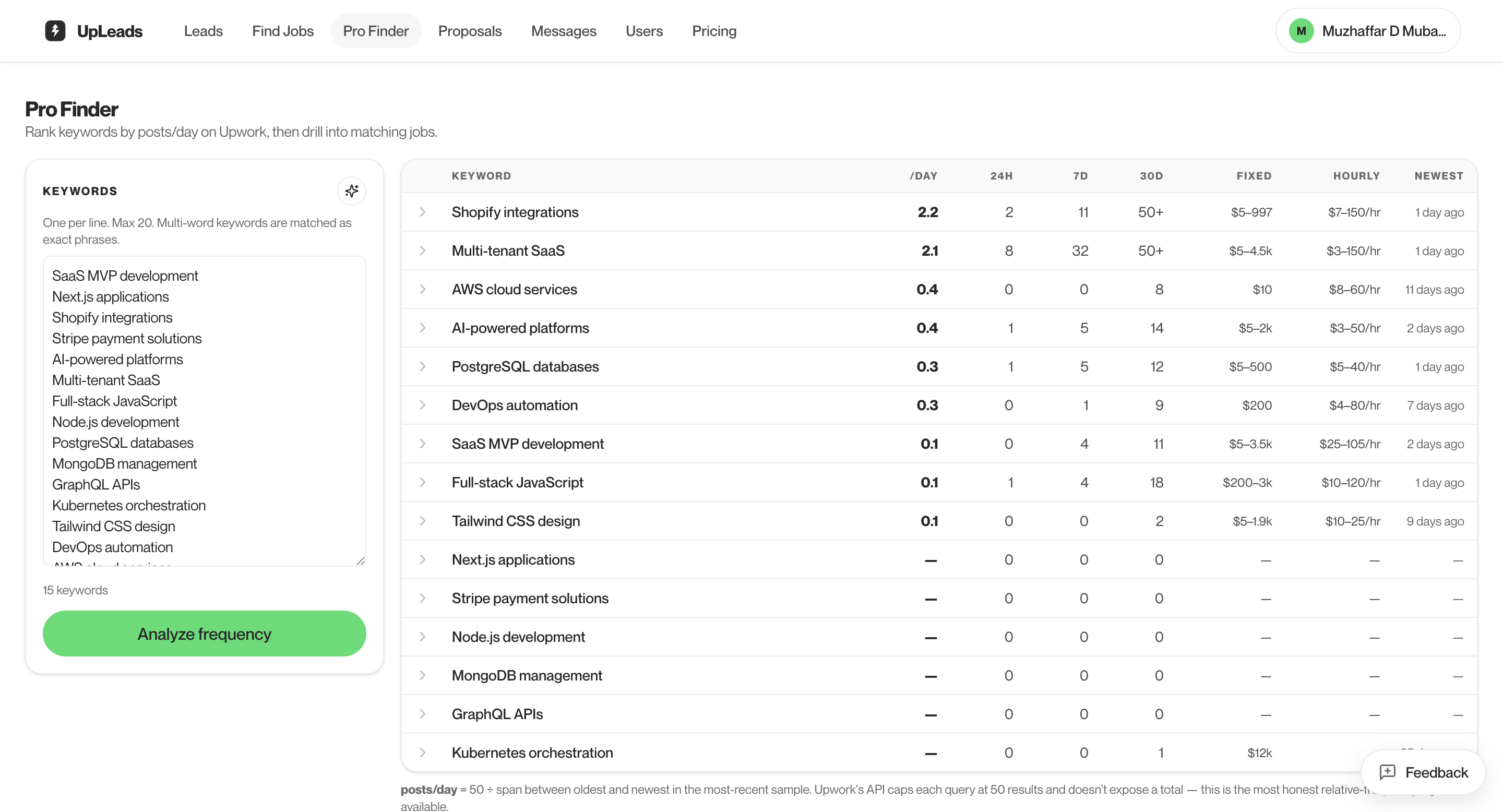
Task: Click the HOURLY column header
Action: (1356, 175)
